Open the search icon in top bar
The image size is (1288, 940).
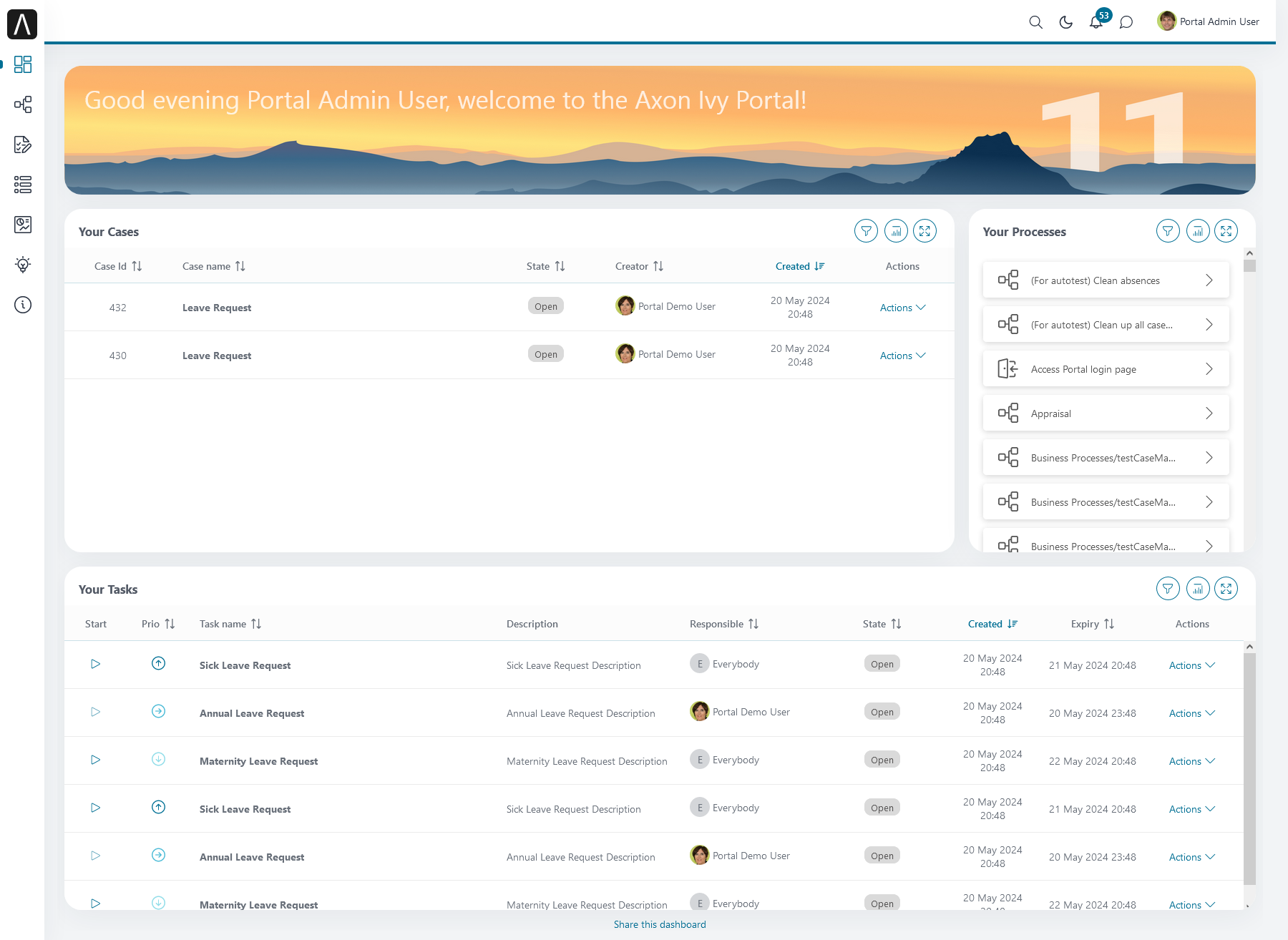(1035, 22)
